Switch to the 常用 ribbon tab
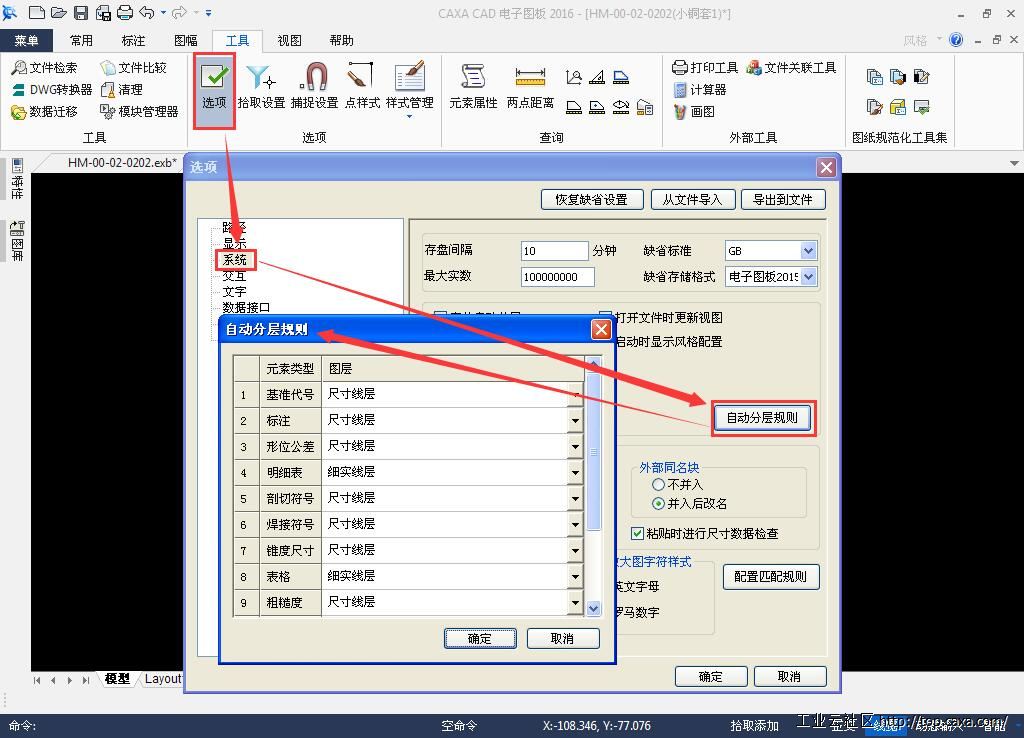This screenshot has width=1024, height=738. (x=81, y=40)
